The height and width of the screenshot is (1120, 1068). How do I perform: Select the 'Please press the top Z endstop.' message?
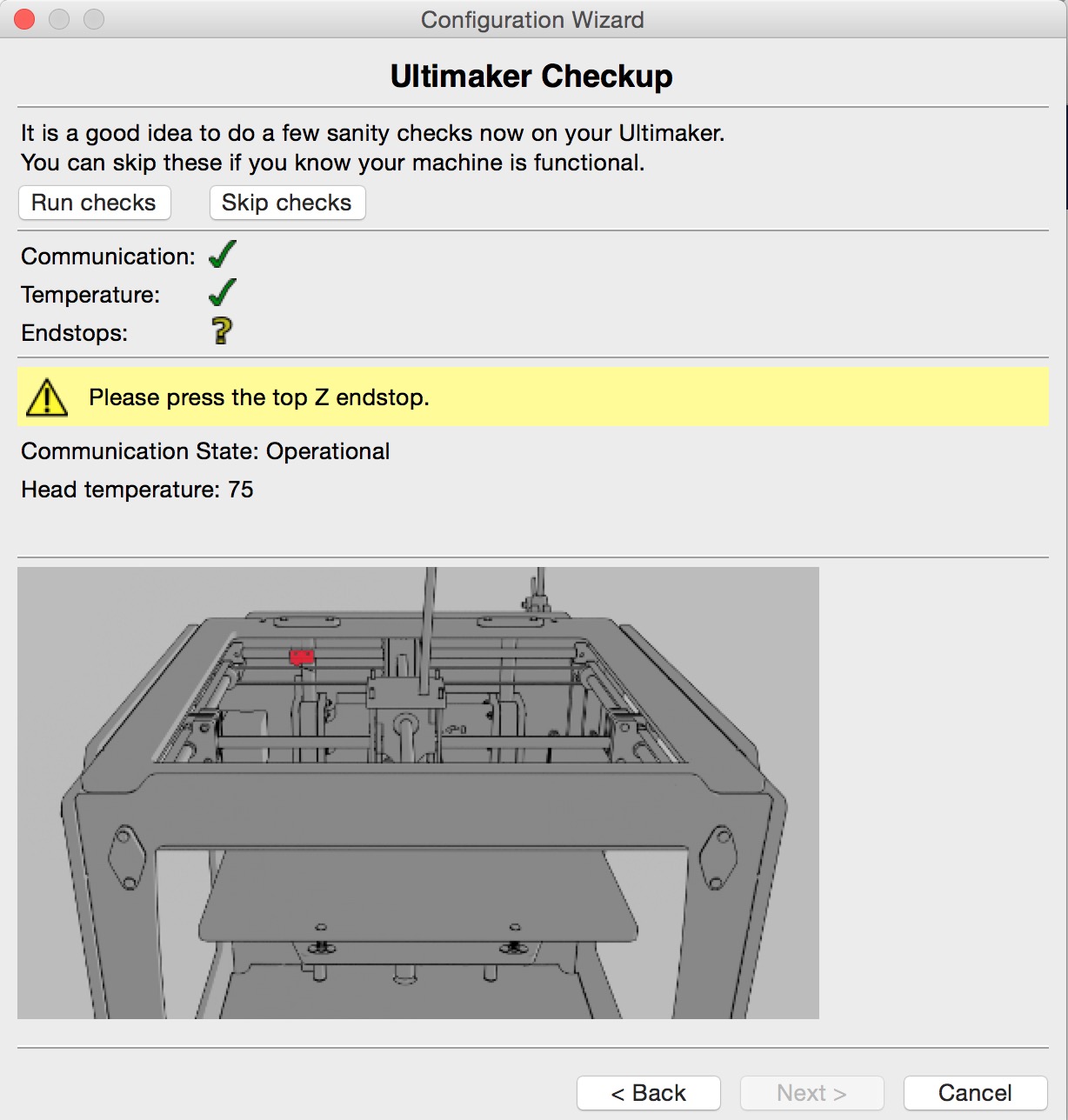259,397
